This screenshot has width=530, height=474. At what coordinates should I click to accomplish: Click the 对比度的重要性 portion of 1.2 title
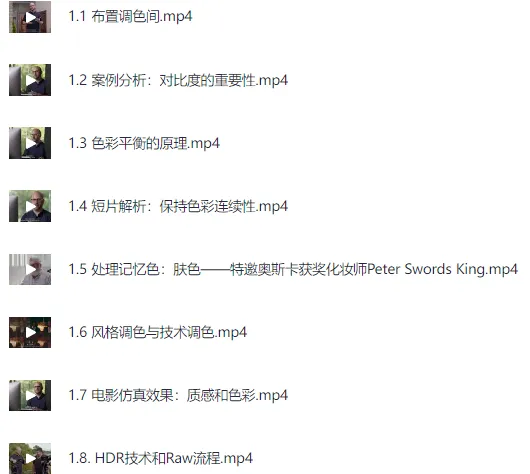[x=207, y=80]
